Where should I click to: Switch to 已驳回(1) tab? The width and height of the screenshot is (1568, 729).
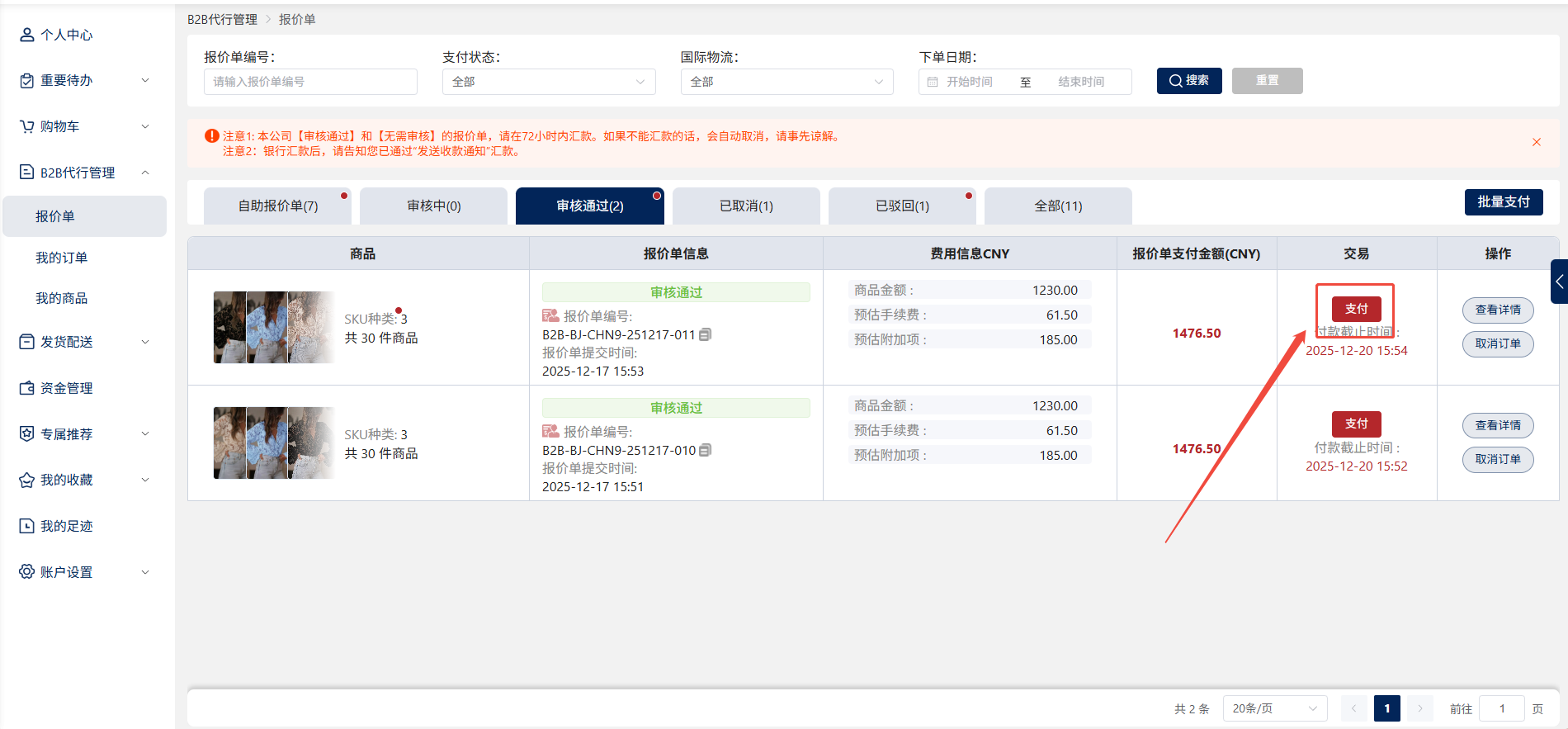click(902, 206)
